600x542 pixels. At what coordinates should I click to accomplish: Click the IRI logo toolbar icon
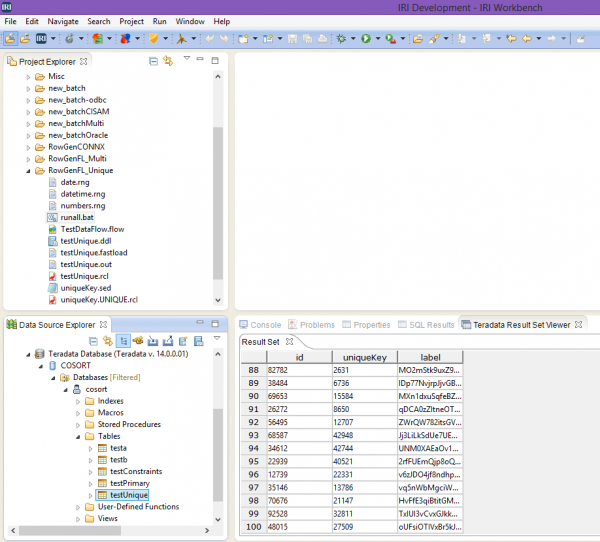[41, 38]
